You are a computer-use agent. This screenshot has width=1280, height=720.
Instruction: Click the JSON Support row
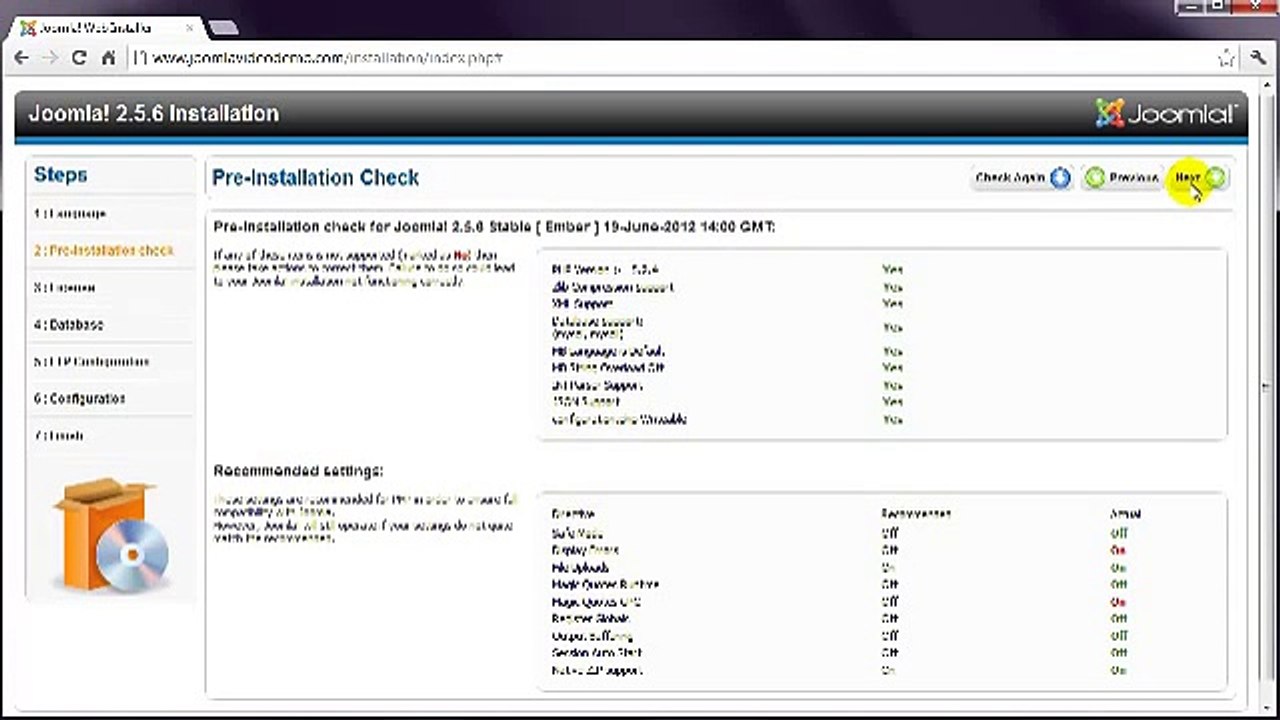585,402
